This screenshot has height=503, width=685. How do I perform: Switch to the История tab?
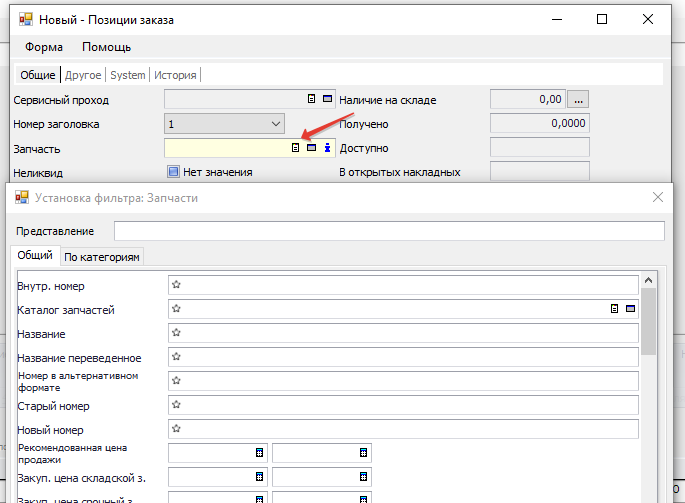pos(175,75)
